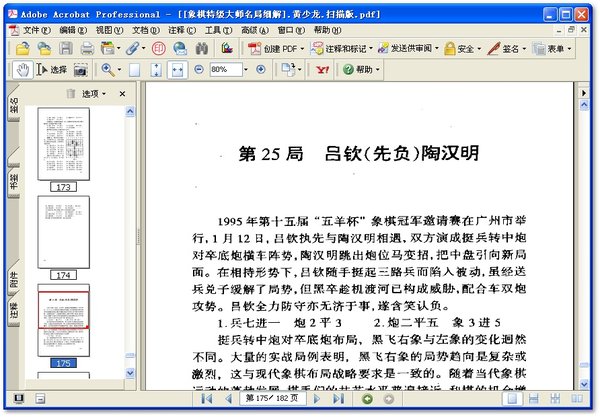Click the Fit Page icon
The width and height of the screenshot is (600, 417).
click(156, 70)
